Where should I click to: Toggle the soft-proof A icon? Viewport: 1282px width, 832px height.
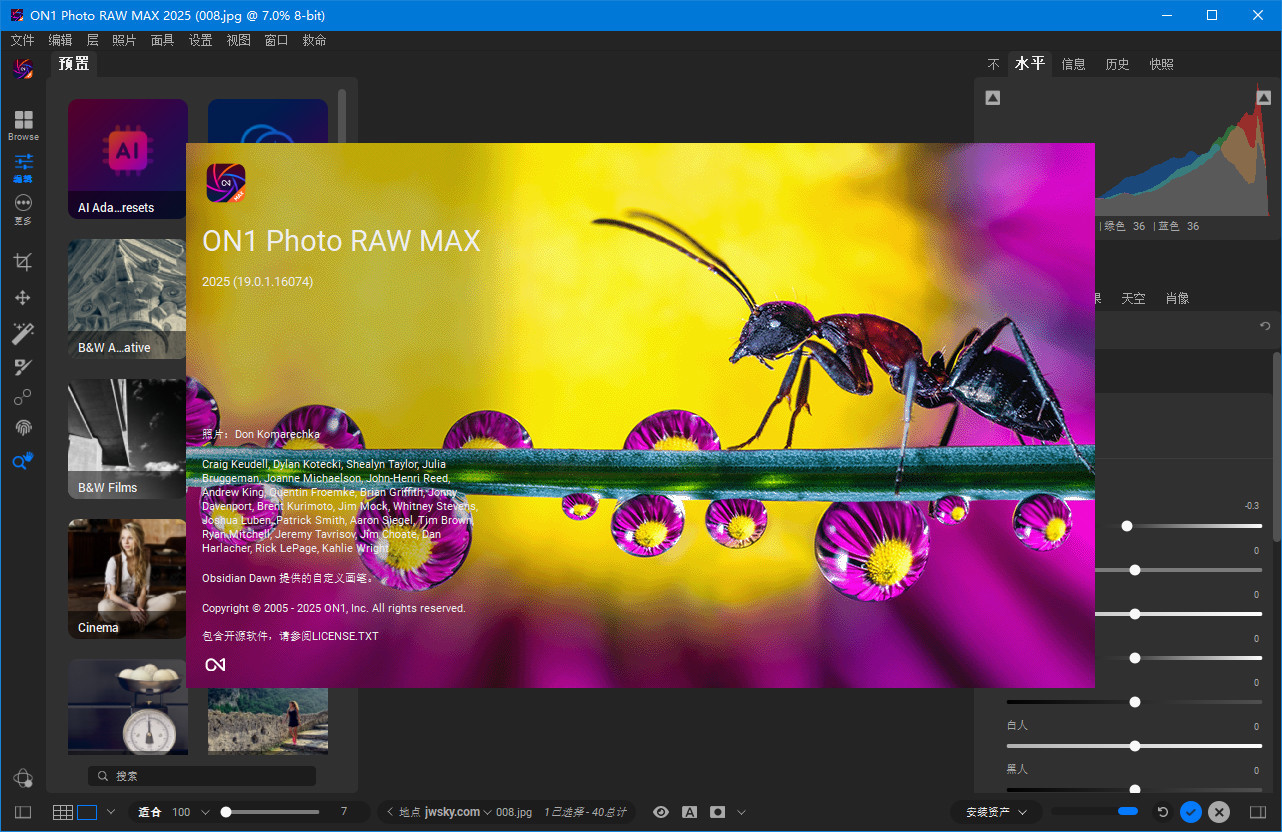(690, 812)
